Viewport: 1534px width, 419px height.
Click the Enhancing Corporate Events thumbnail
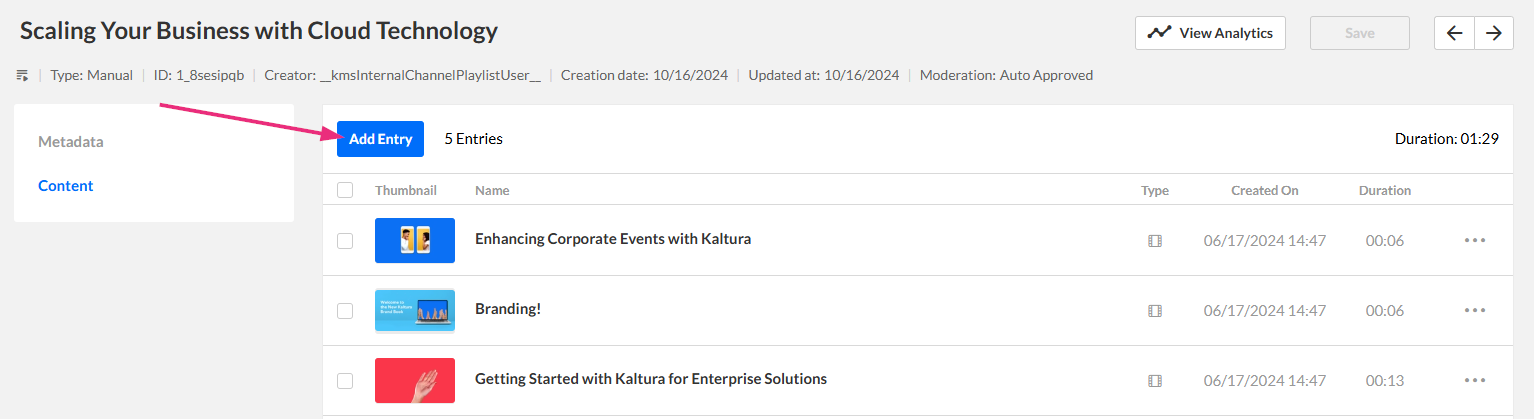pyautogui.click(x=415, y=240)
